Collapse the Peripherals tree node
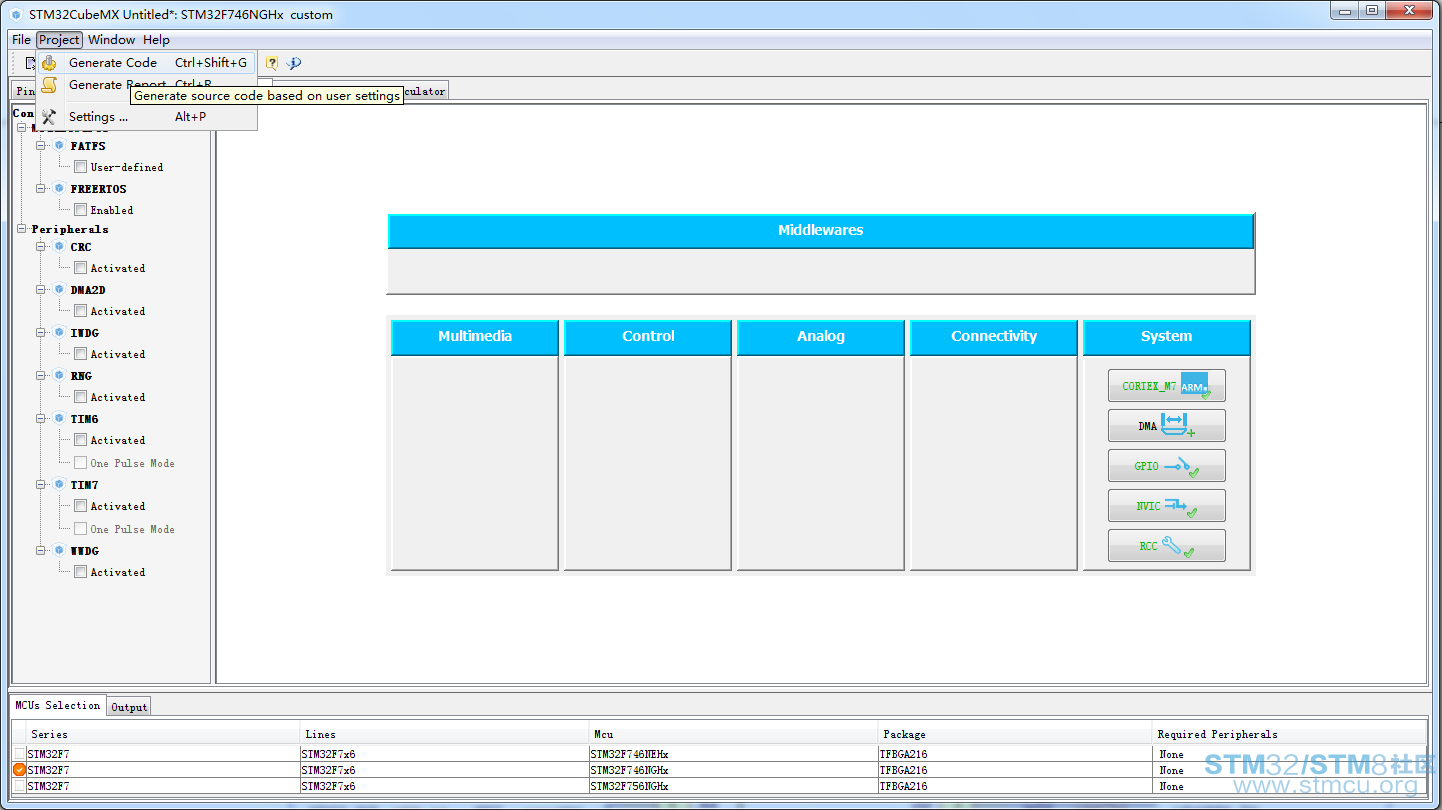1442x810 pixels. point(22,229)
